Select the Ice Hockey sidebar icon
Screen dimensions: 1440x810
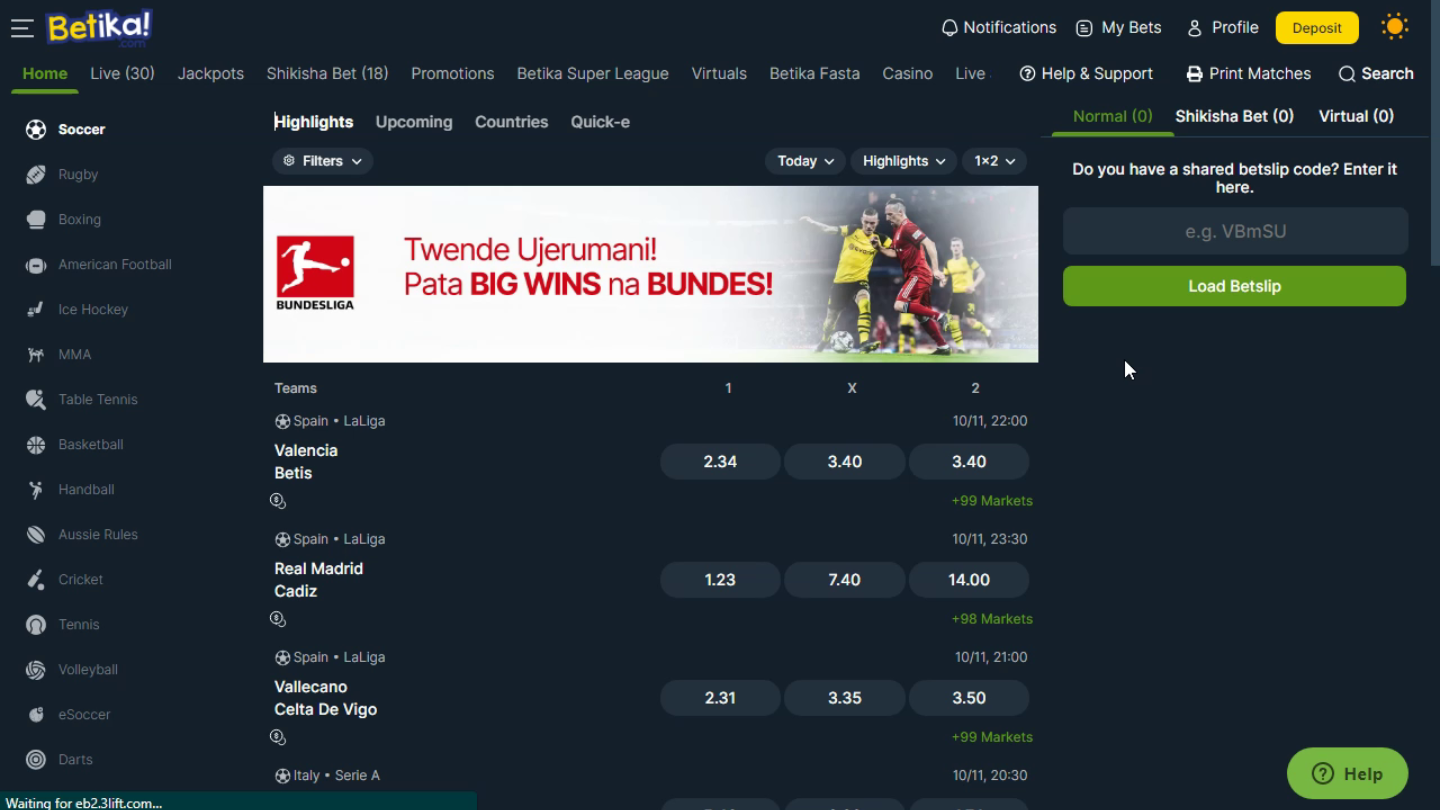coord(36,309)
